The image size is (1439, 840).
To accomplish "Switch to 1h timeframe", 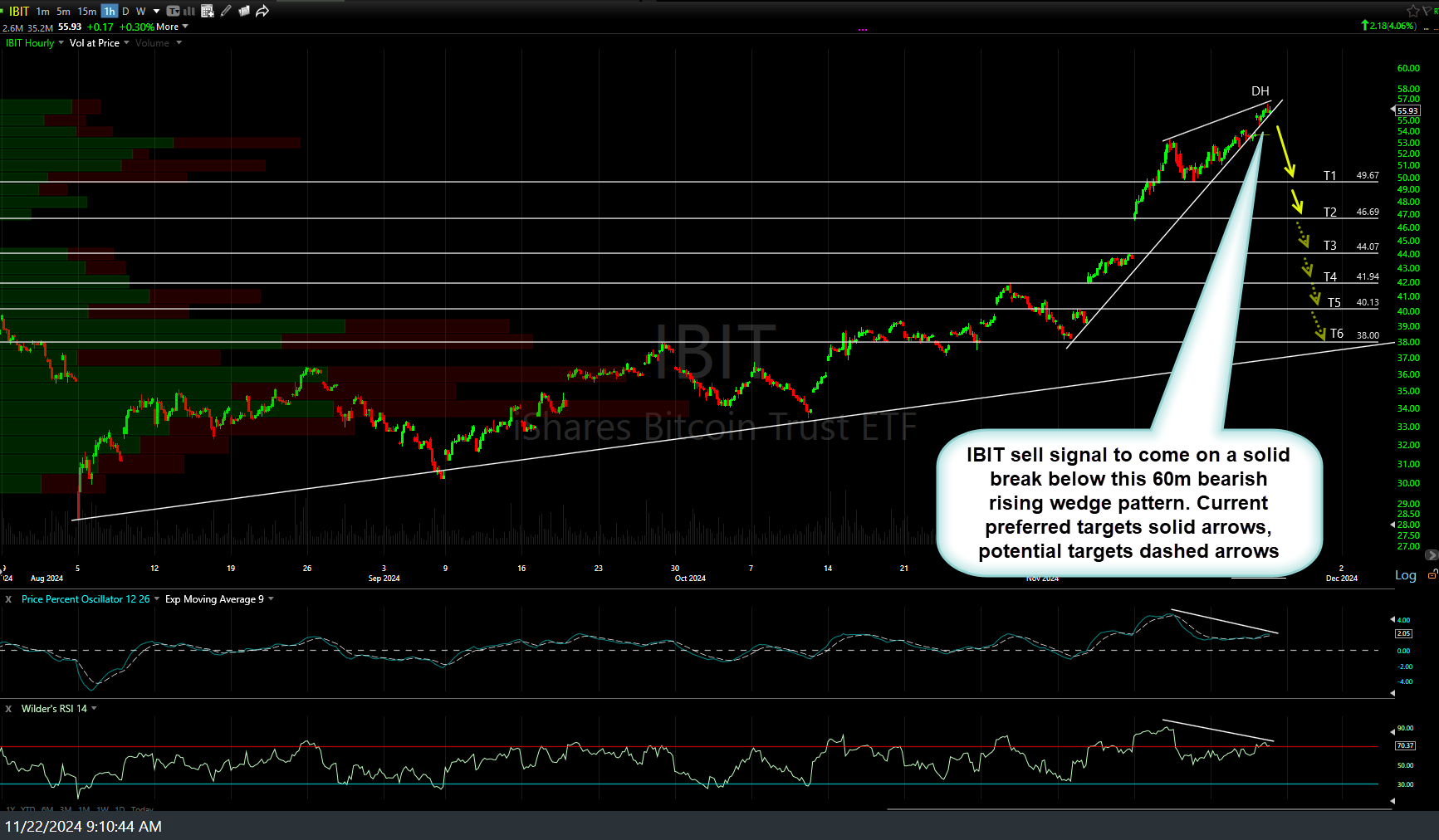I will (x=109, y=11).
